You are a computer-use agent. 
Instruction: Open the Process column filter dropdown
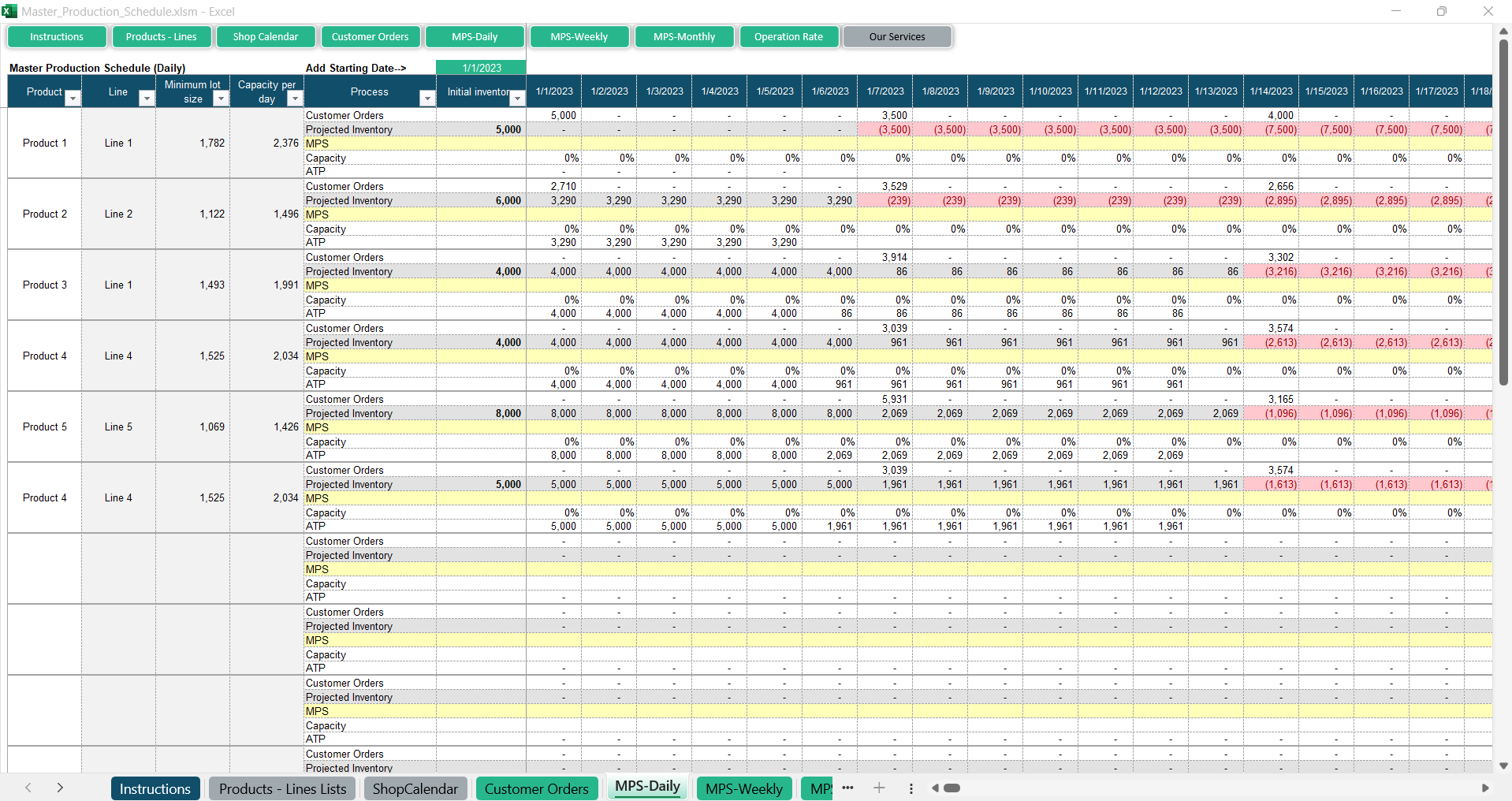coord(427,99)
